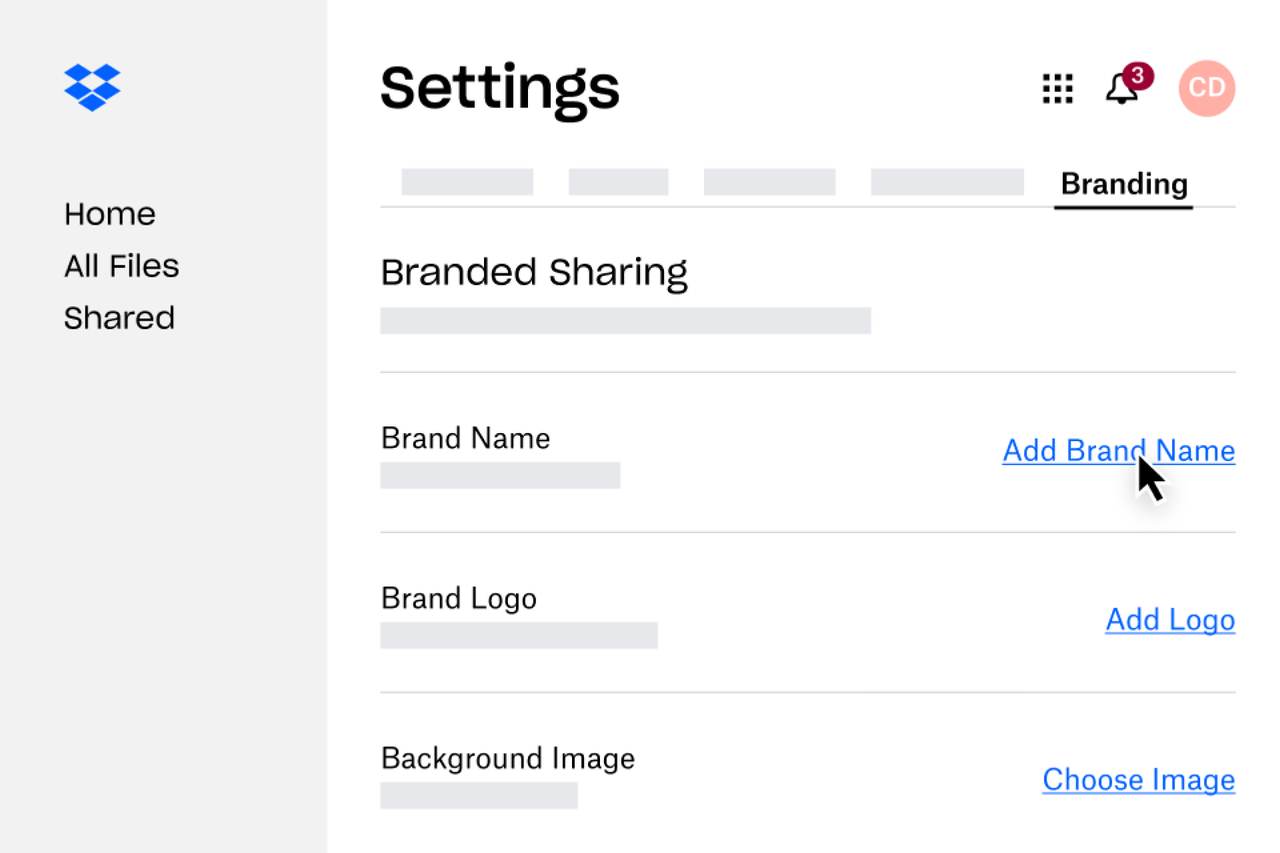Image resolution: width=1280 pixels, height=853 pixels.
Task: Select Shared in the sidebar
Action: coord(119,318)
